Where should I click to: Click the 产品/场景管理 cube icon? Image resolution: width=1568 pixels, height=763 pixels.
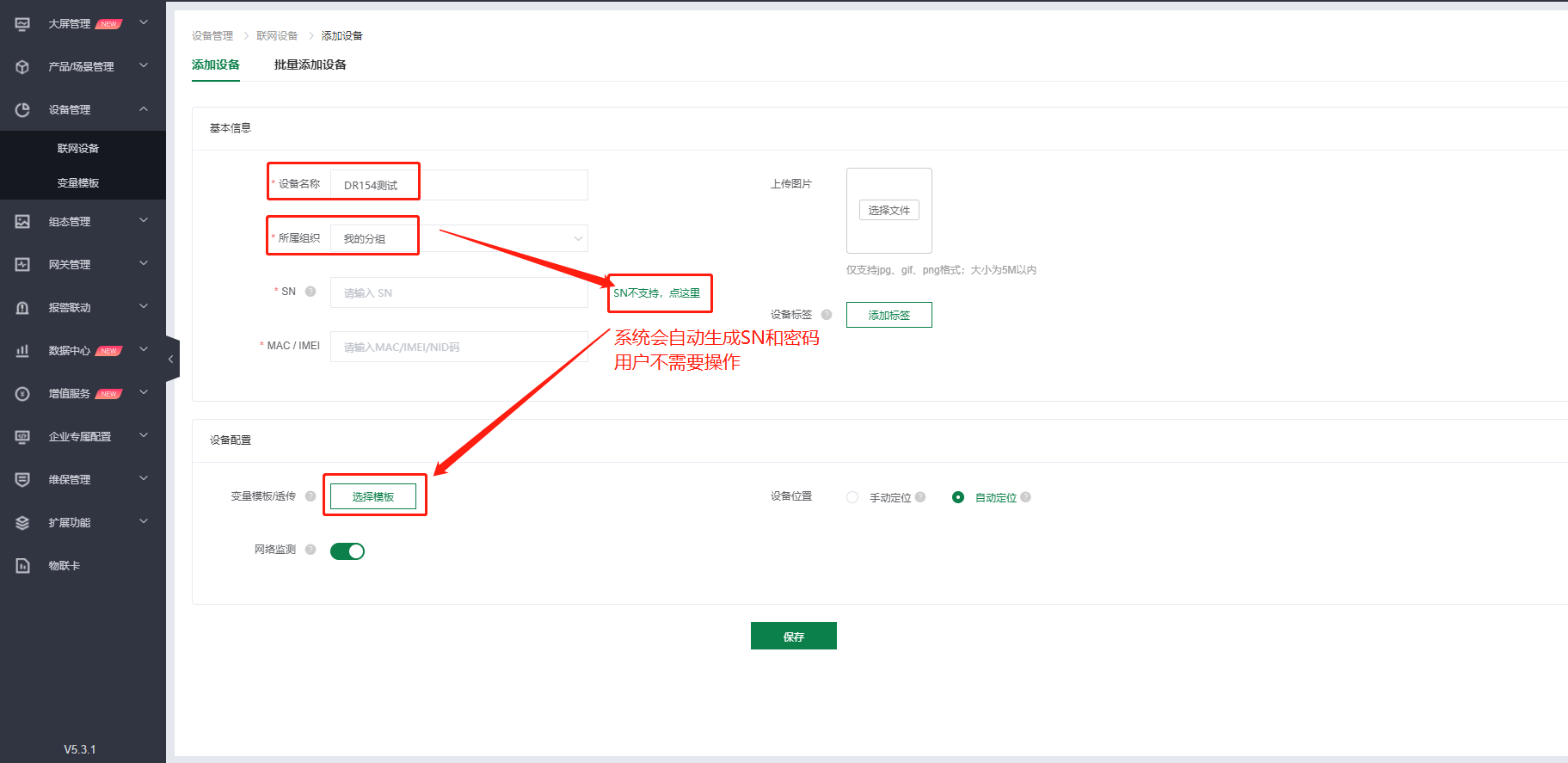[x=22, y=67]
